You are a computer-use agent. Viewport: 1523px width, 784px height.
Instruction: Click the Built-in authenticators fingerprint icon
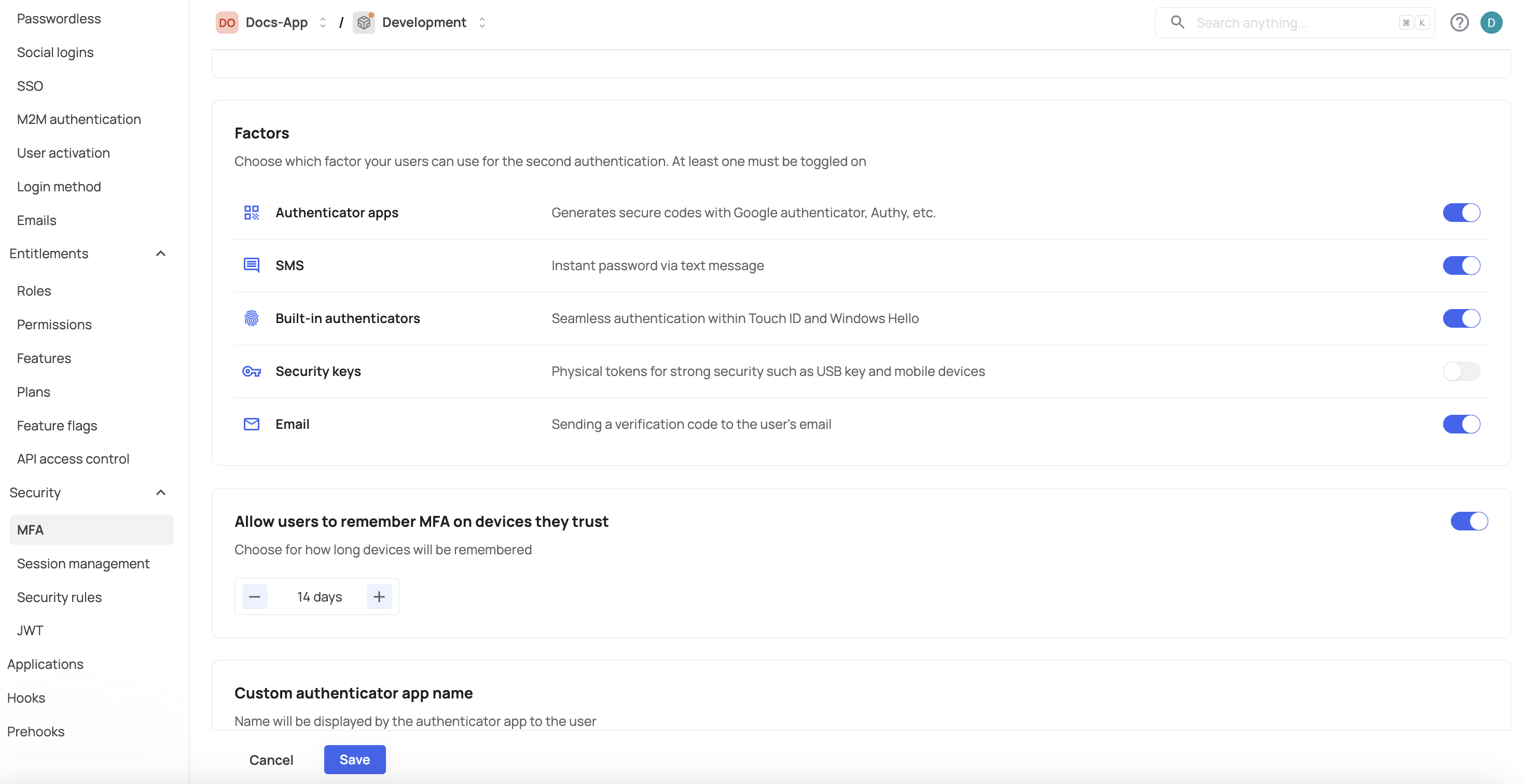(251, 318)
